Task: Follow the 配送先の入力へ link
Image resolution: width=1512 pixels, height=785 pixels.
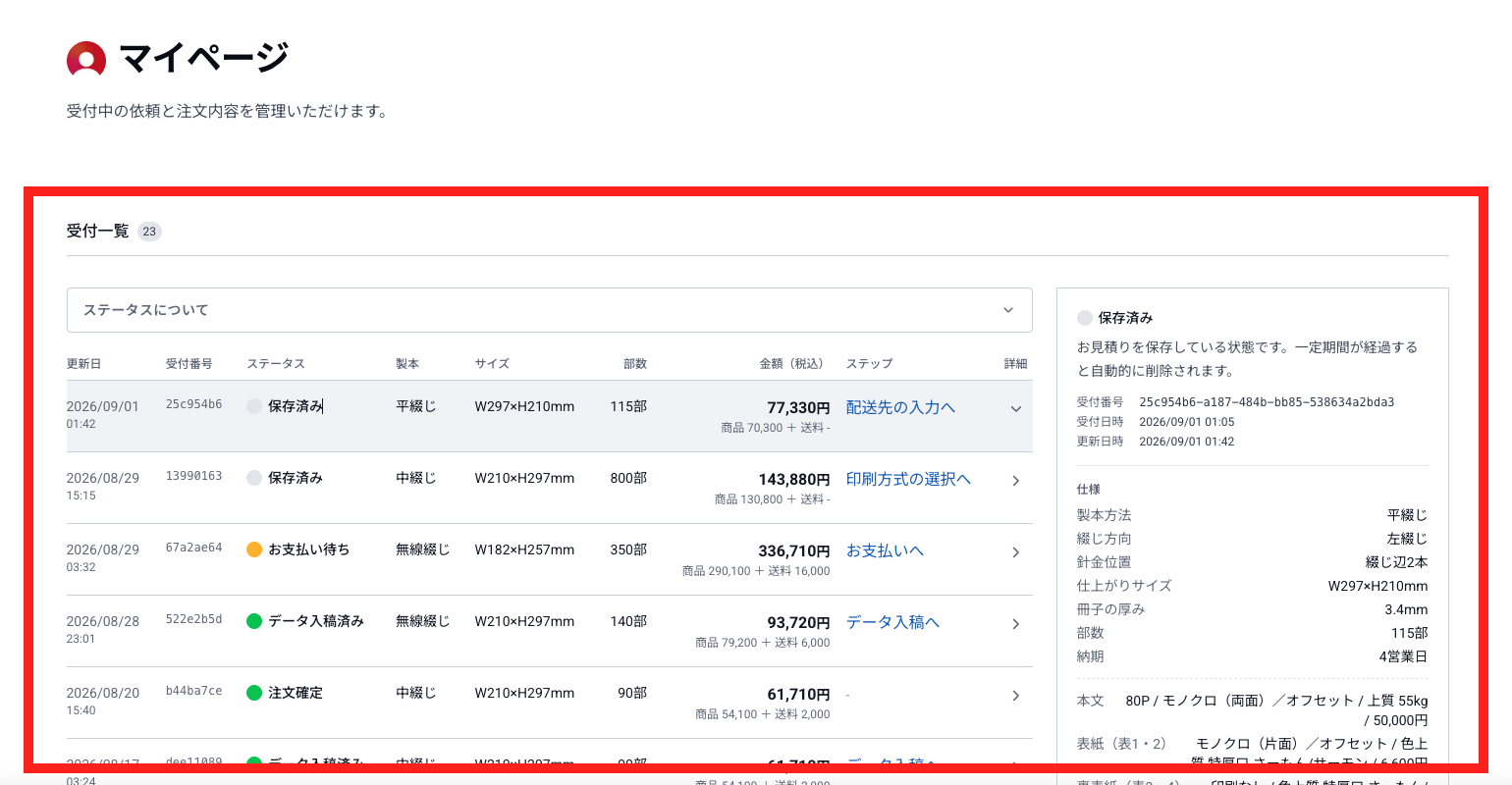Action: tap(900, 407)
